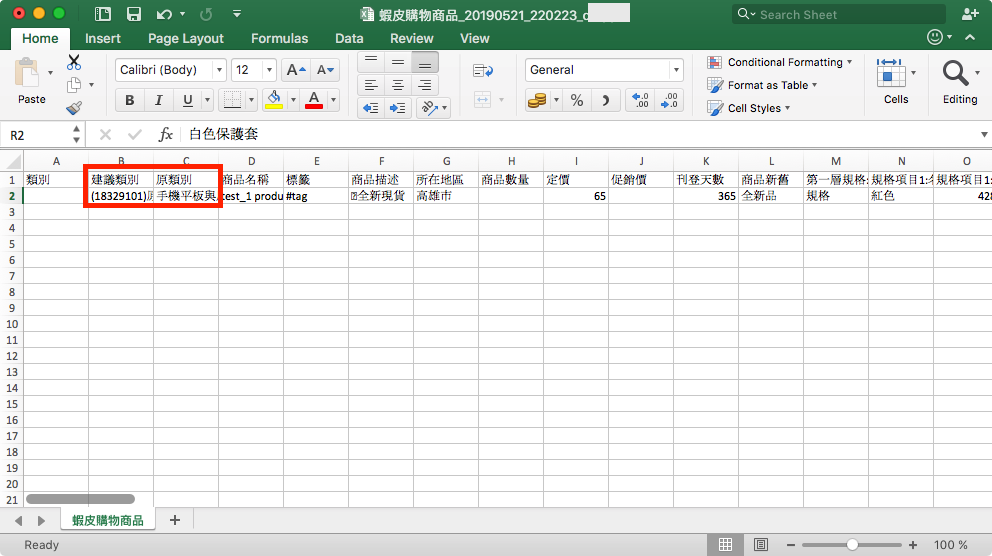Select the Format Painter brush
992x556 pixels.
pyautogui.click(x=74, y=108)
